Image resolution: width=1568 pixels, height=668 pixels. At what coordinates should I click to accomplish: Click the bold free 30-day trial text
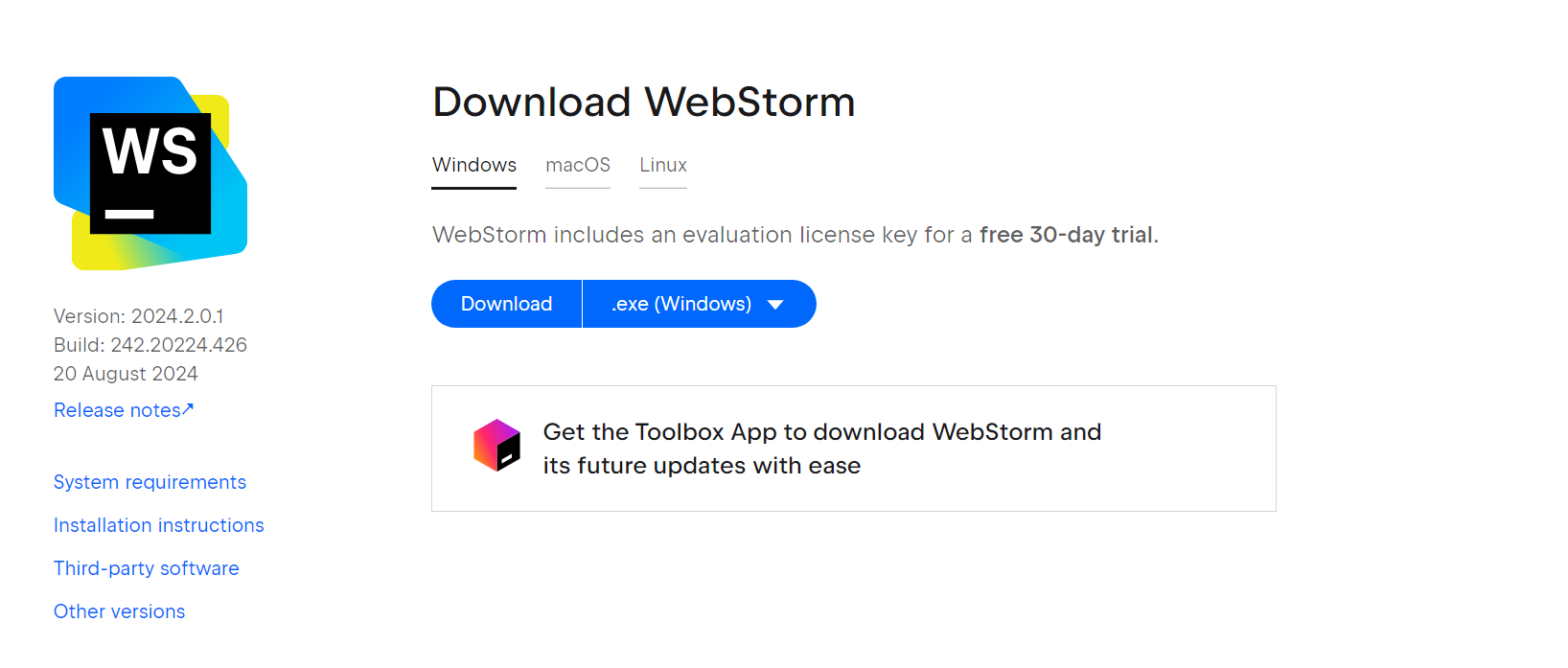[x=1066, y=235]
